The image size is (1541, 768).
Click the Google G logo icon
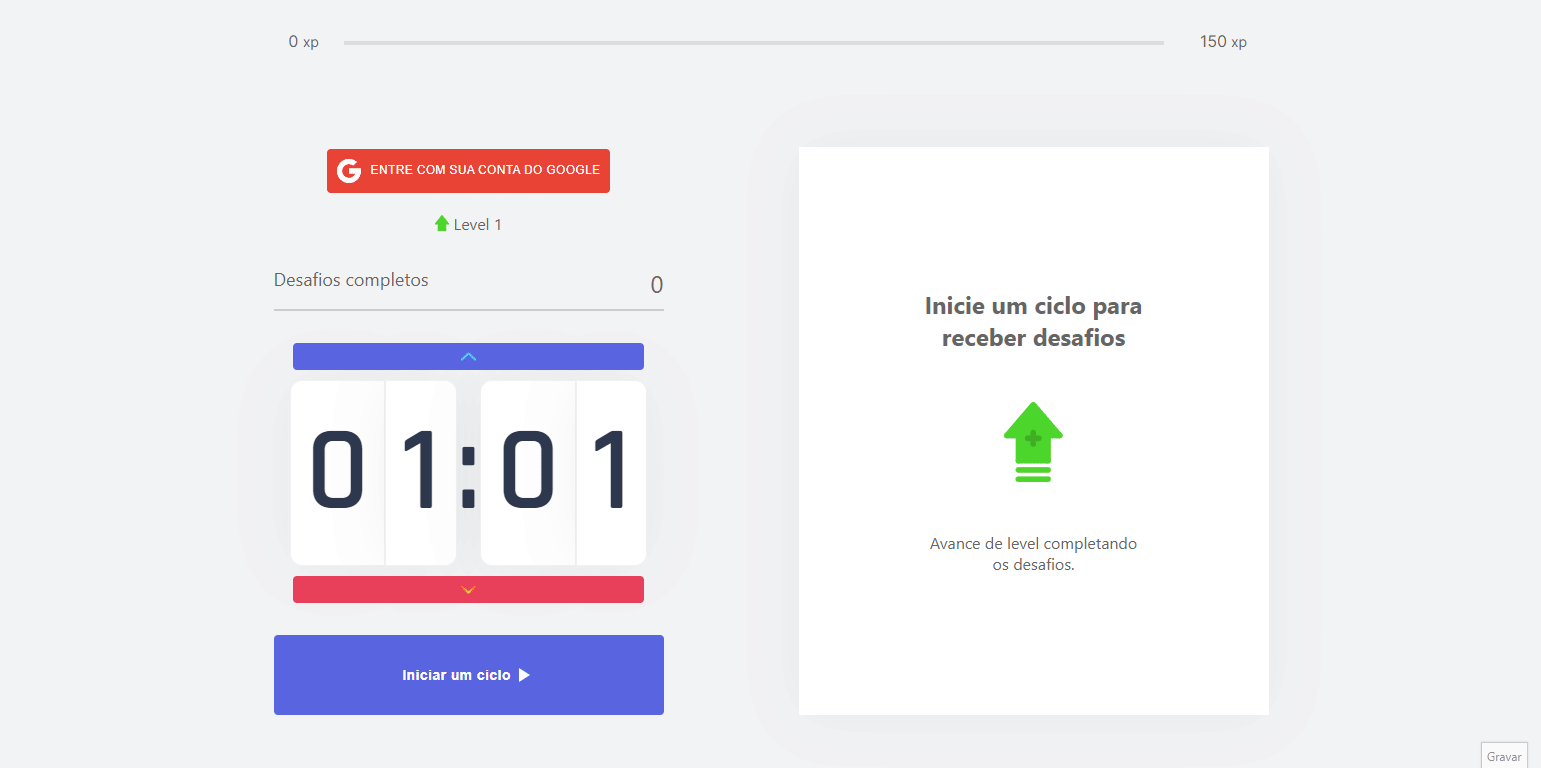tap(348, 171)
